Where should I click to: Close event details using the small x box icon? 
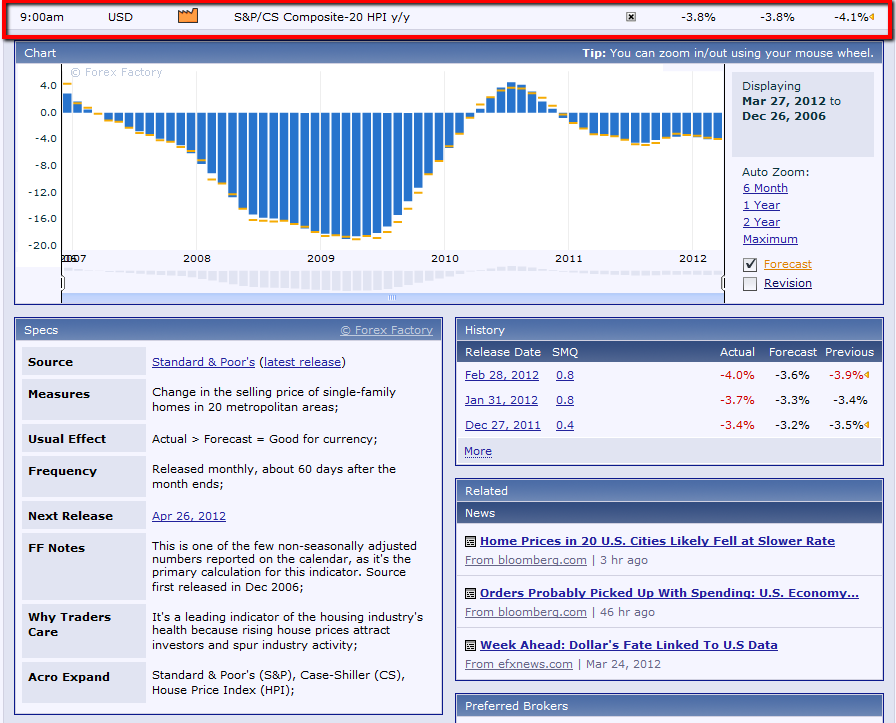point(631,17)
